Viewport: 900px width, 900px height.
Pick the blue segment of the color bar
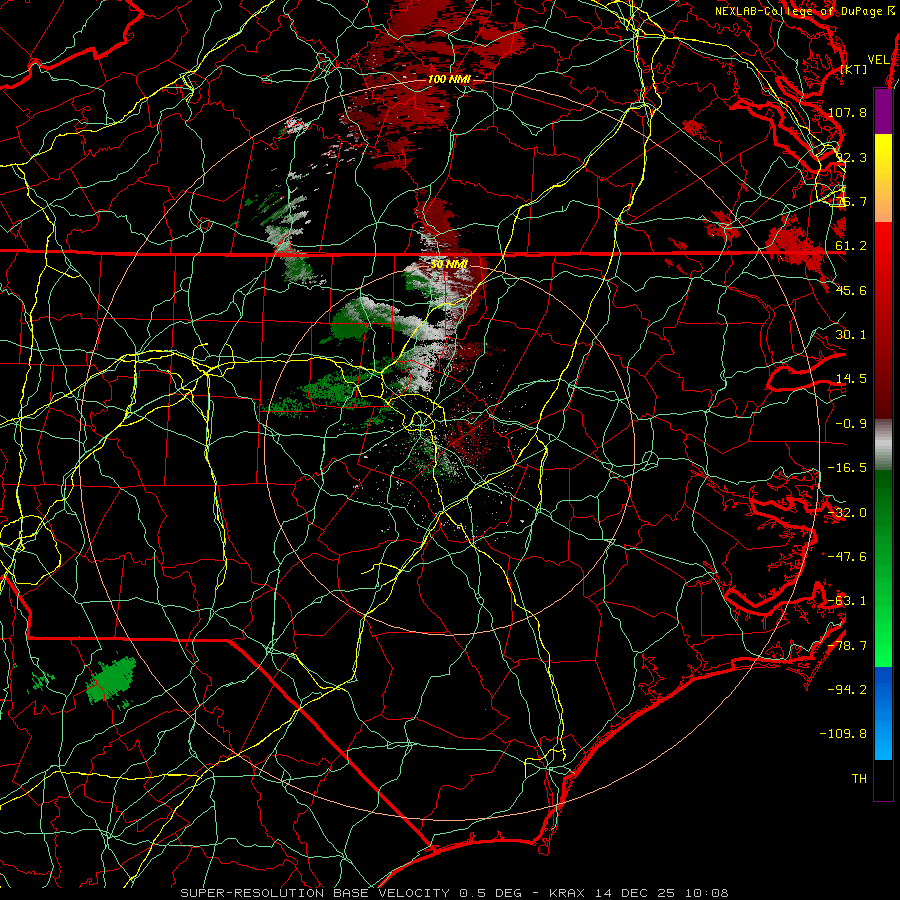point(883,713)
